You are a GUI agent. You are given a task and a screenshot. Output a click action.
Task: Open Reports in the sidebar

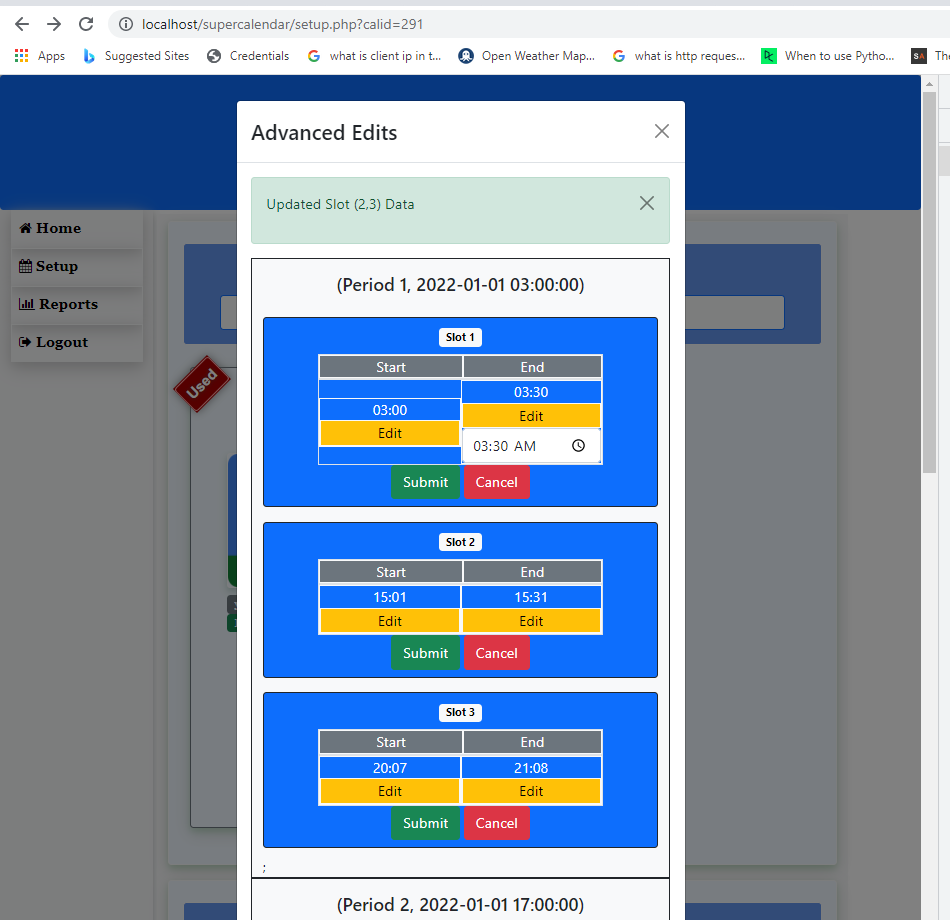click(76, 304)
